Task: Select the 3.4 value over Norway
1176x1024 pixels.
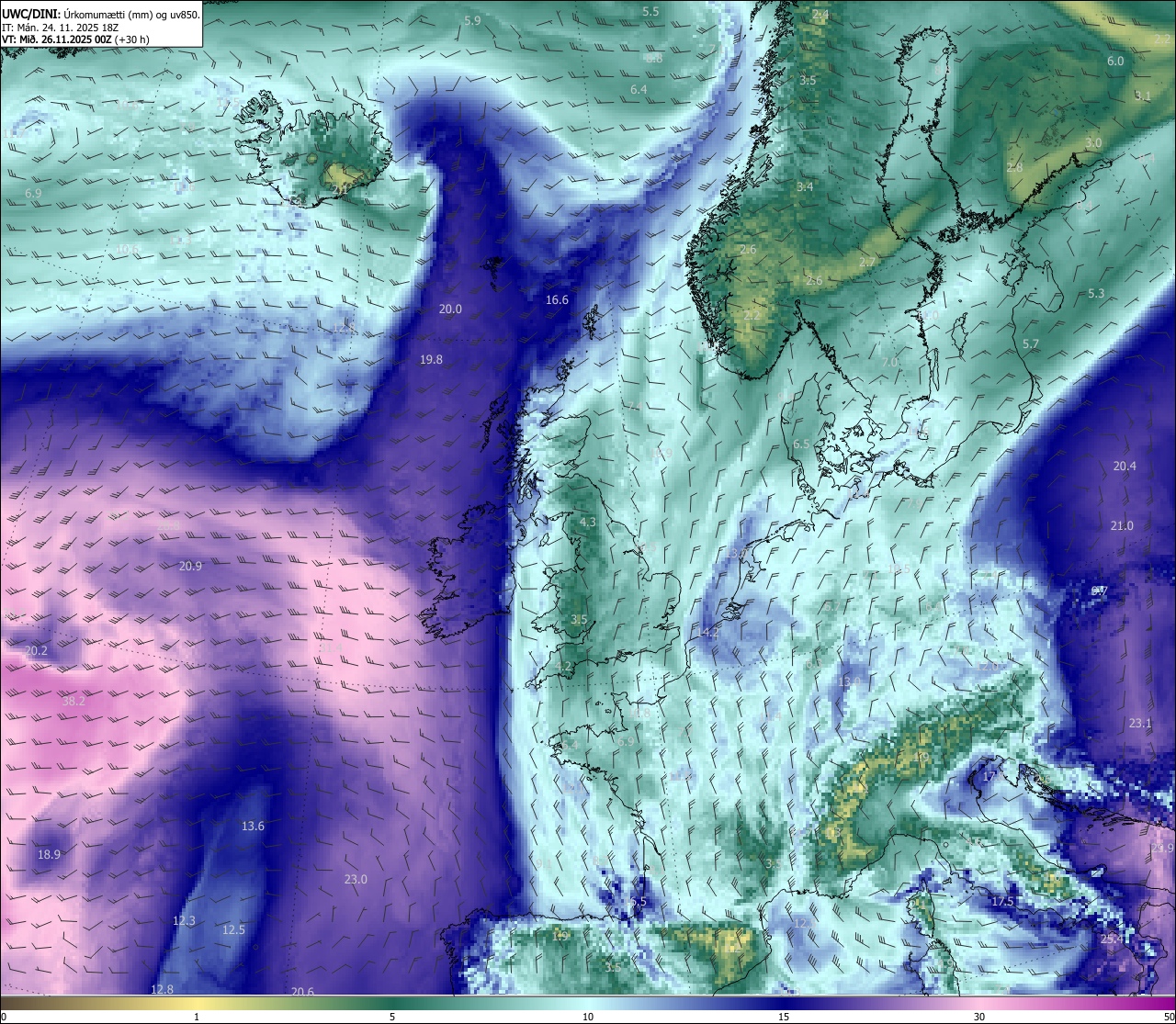Action: 805,187
